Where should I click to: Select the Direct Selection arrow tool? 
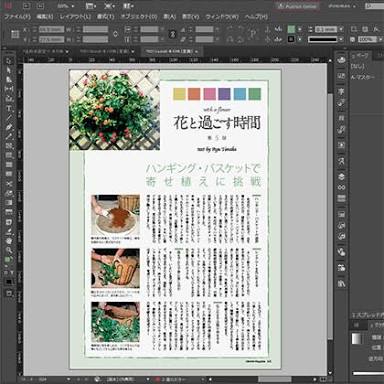(x=9, y=70)
